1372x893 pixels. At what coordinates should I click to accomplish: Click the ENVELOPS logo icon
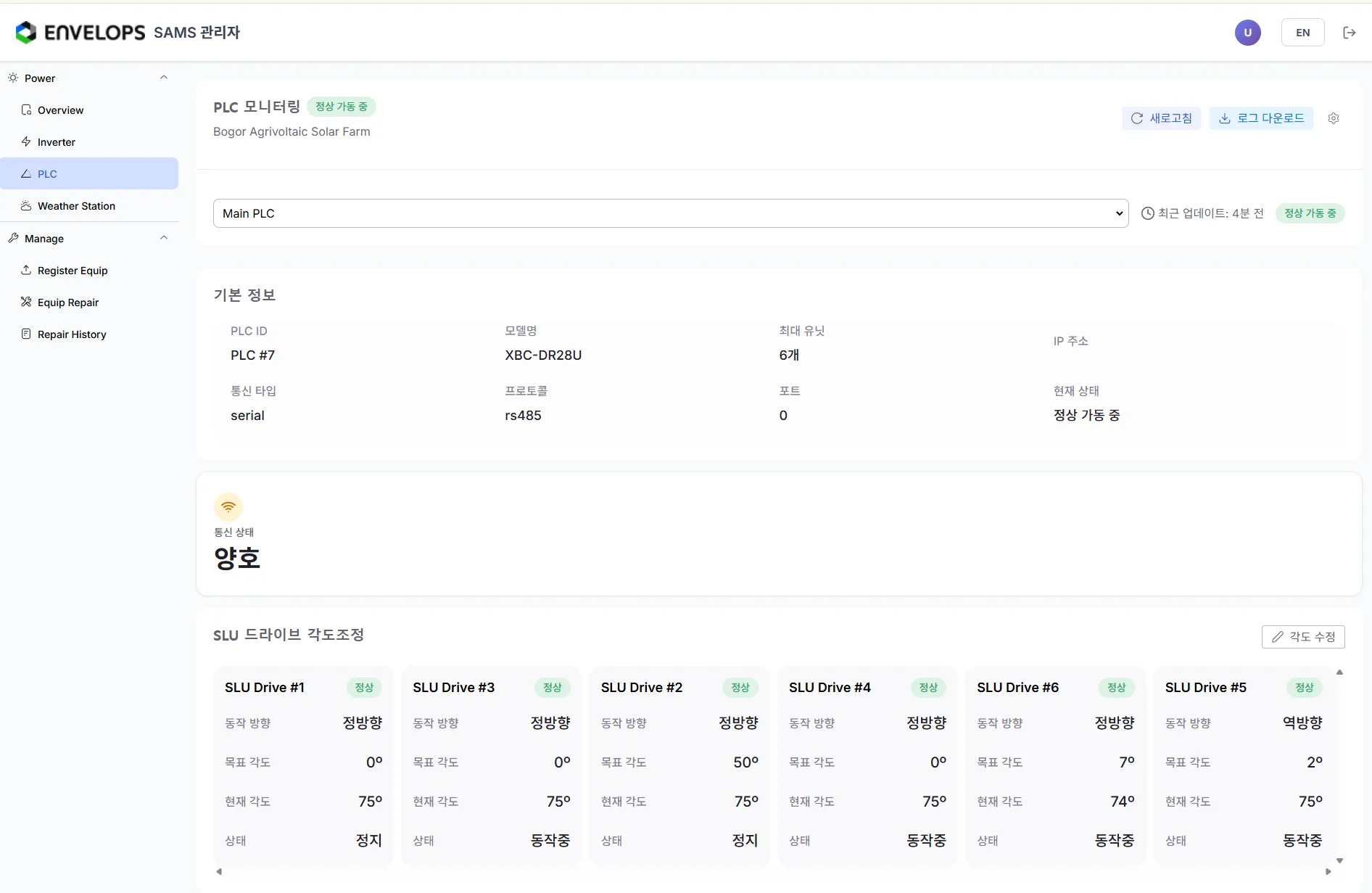tap(26, 32)
